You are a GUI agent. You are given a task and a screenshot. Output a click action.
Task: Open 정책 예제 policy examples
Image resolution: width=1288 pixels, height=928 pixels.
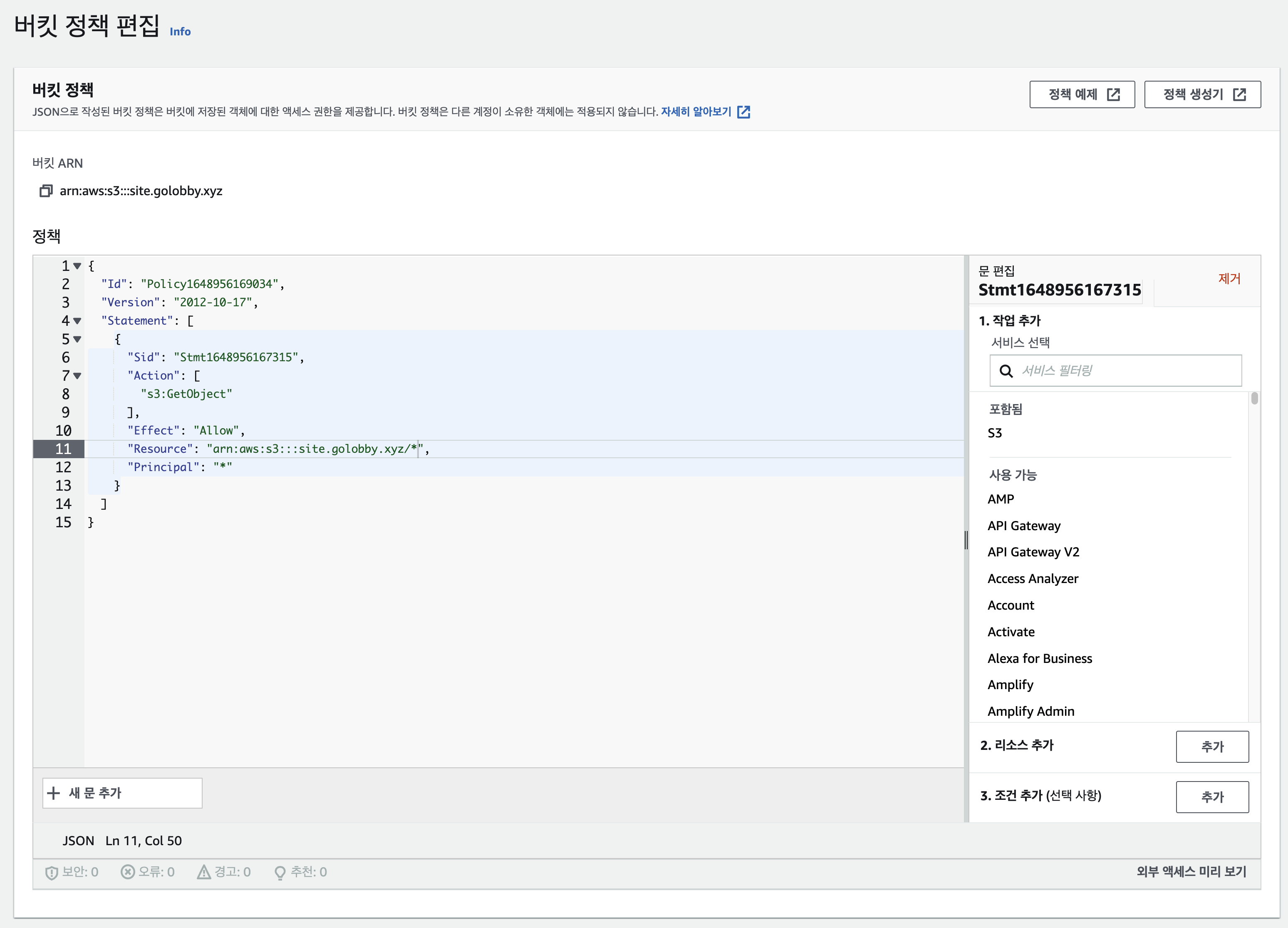click(x=1082, y=94)
